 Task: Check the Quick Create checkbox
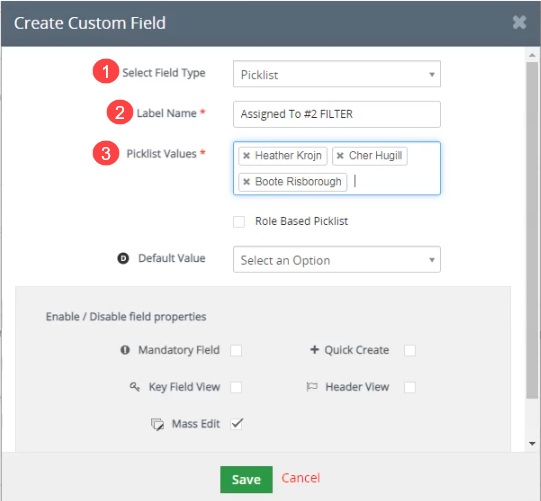click(410, 350)
